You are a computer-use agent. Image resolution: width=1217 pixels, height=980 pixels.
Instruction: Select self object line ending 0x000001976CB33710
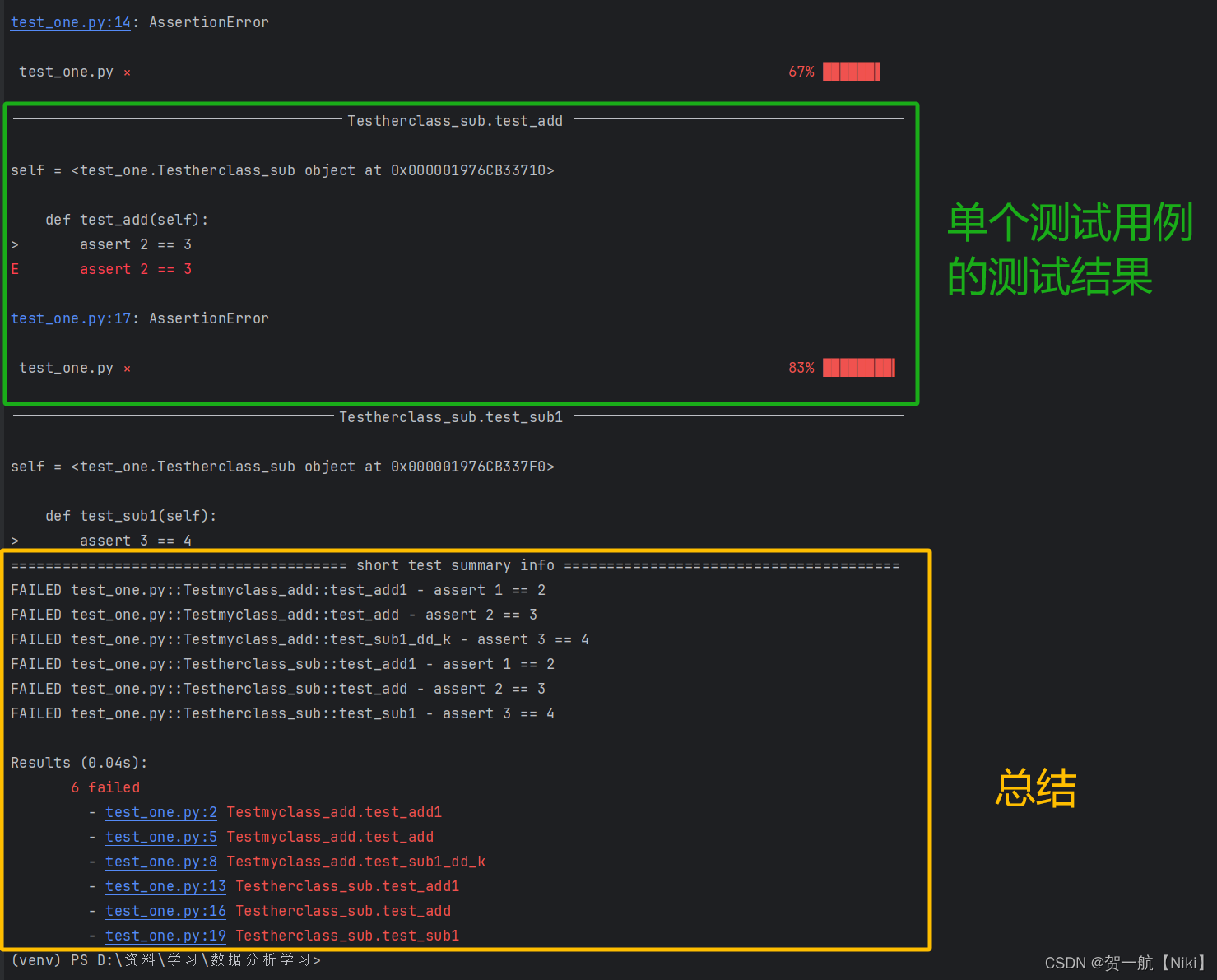tap(282, 170)
